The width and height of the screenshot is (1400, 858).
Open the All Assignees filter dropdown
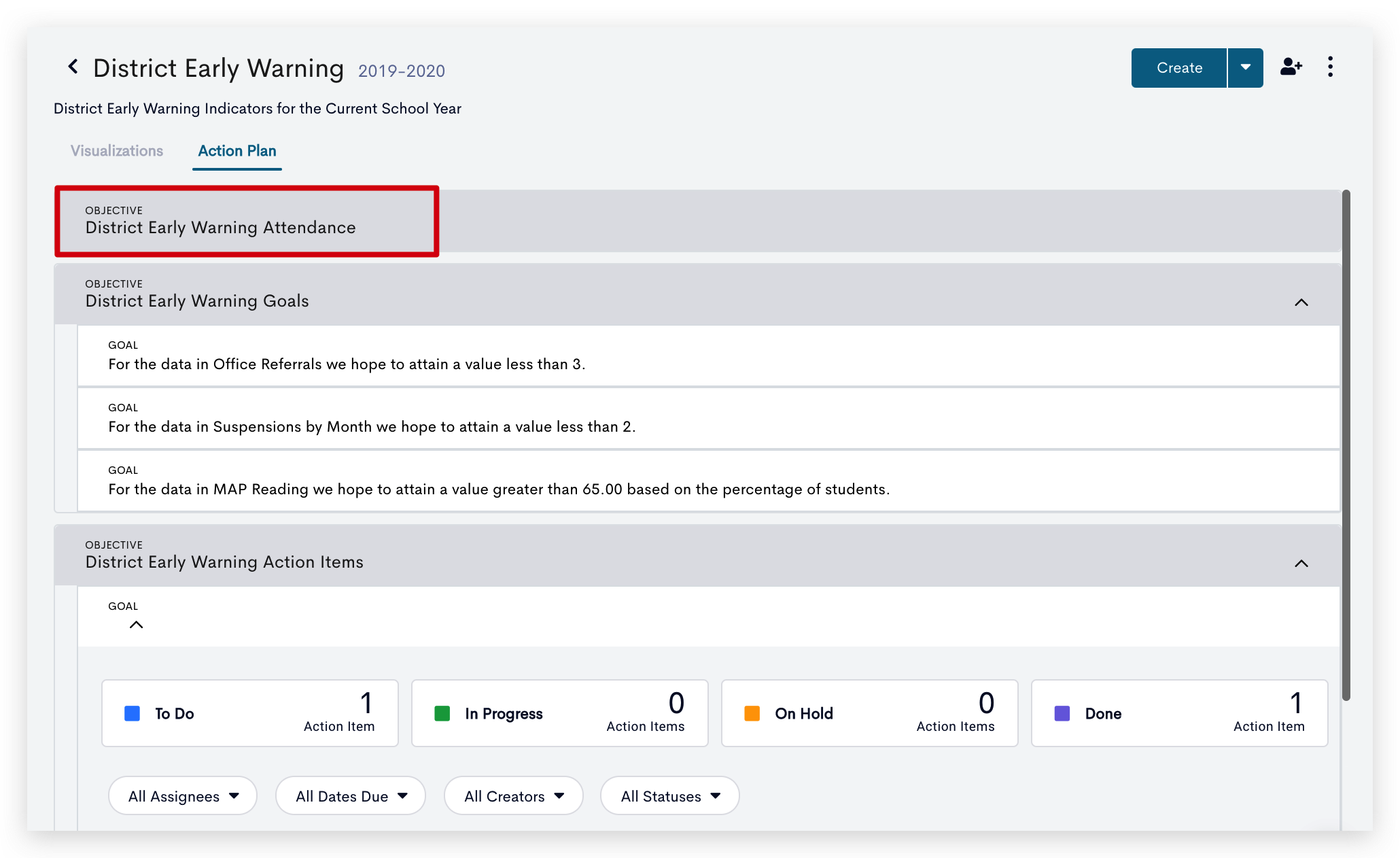coord(183,795)
